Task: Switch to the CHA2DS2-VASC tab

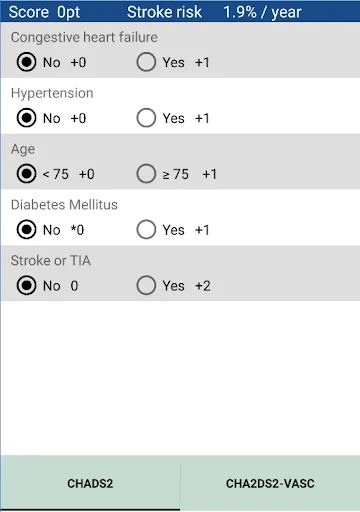Action: [270, 483]
